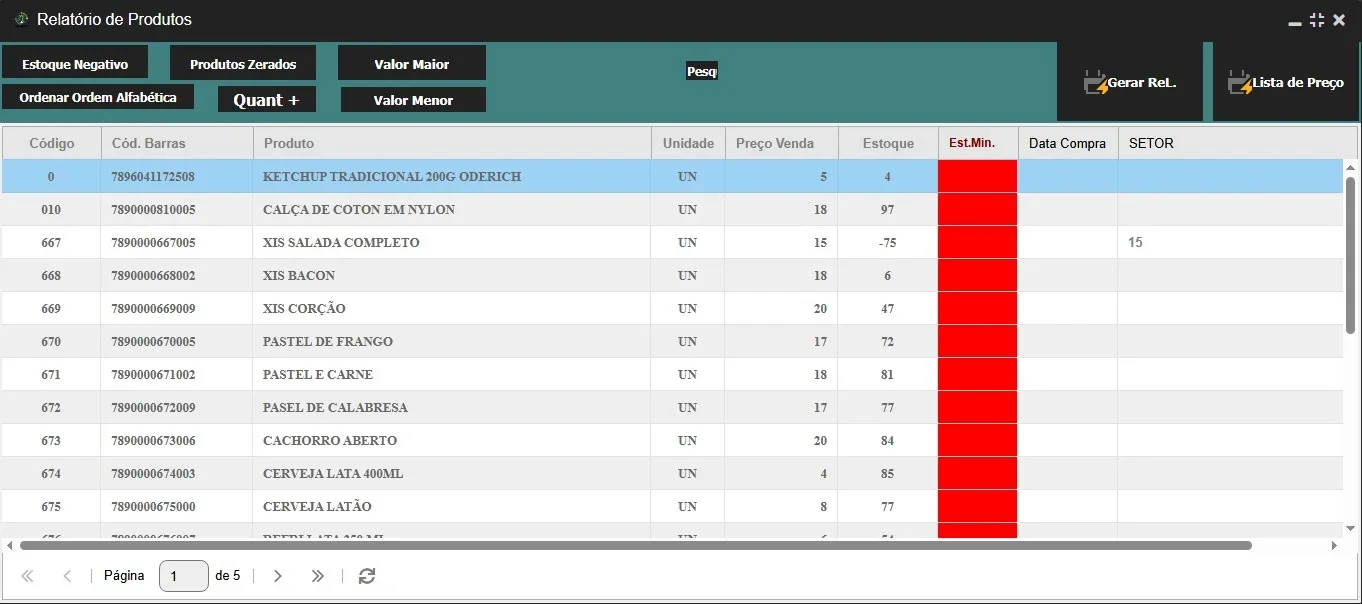Image resolution: width=1362 pixels, height=604 pixels.
Task: Click stock value -75 cell
Action: [888, 242]
